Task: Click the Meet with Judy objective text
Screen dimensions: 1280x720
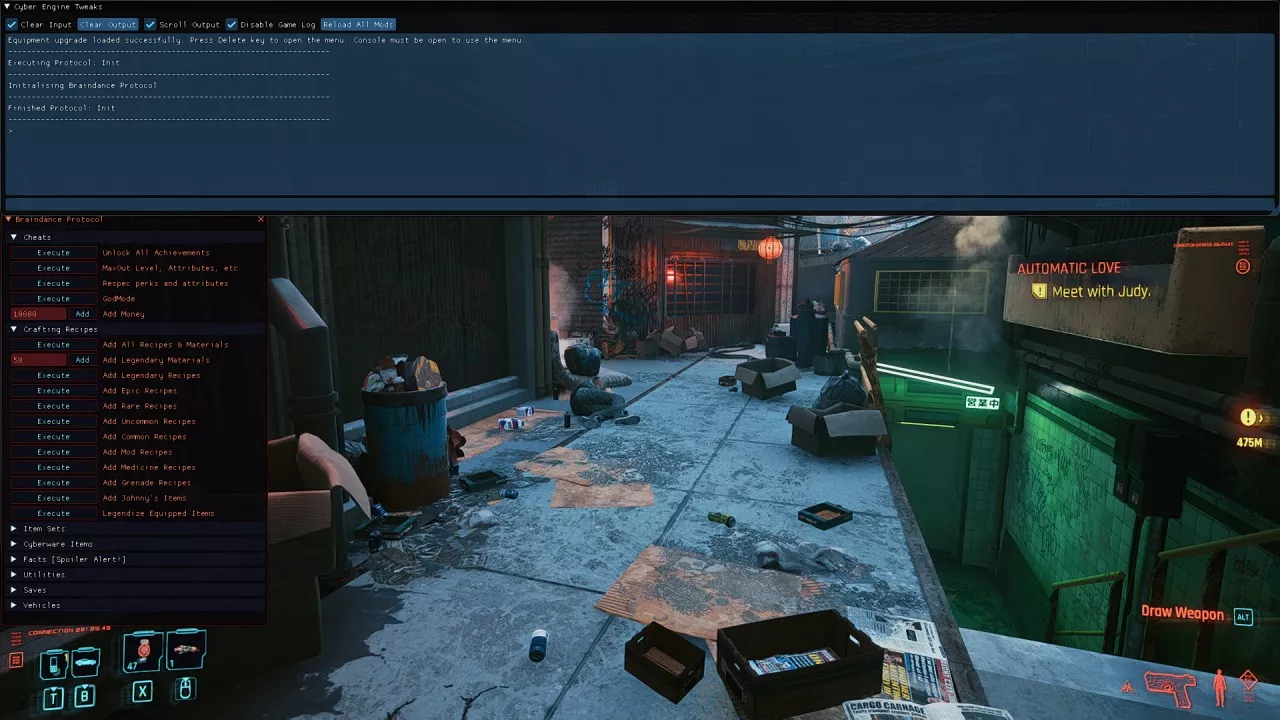Action: 1101,292
